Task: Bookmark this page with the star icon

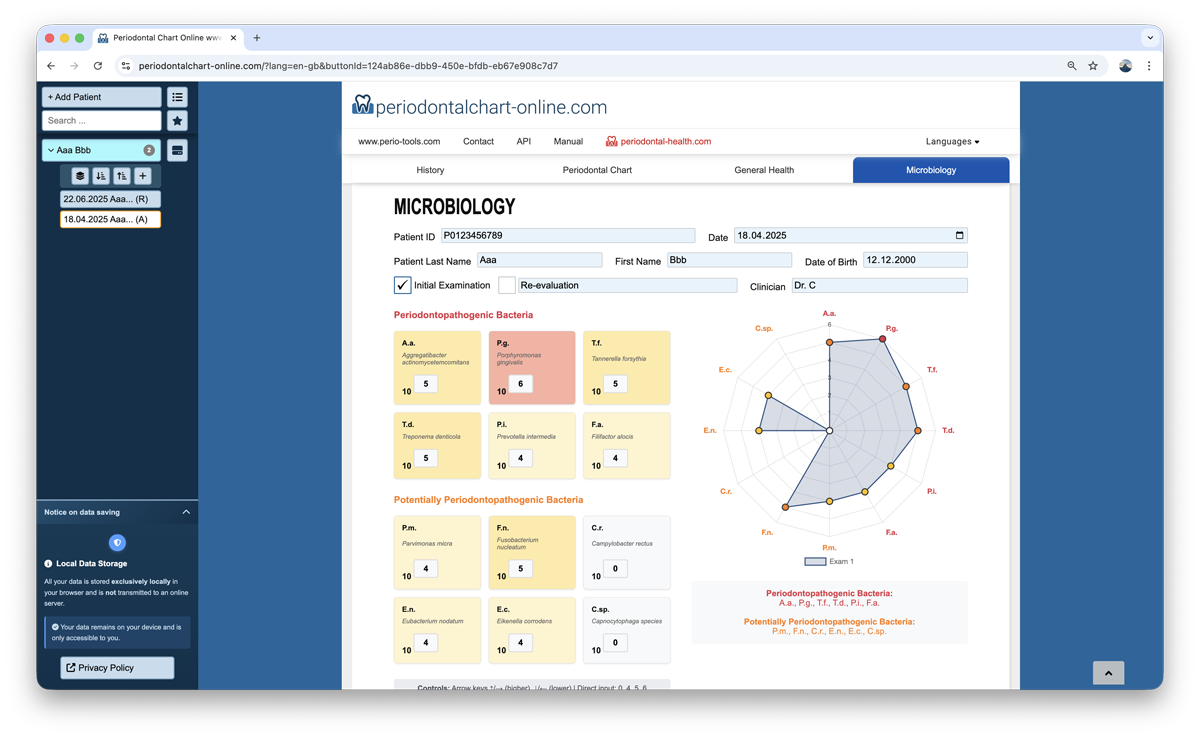Action: (x=1093, y=66)
